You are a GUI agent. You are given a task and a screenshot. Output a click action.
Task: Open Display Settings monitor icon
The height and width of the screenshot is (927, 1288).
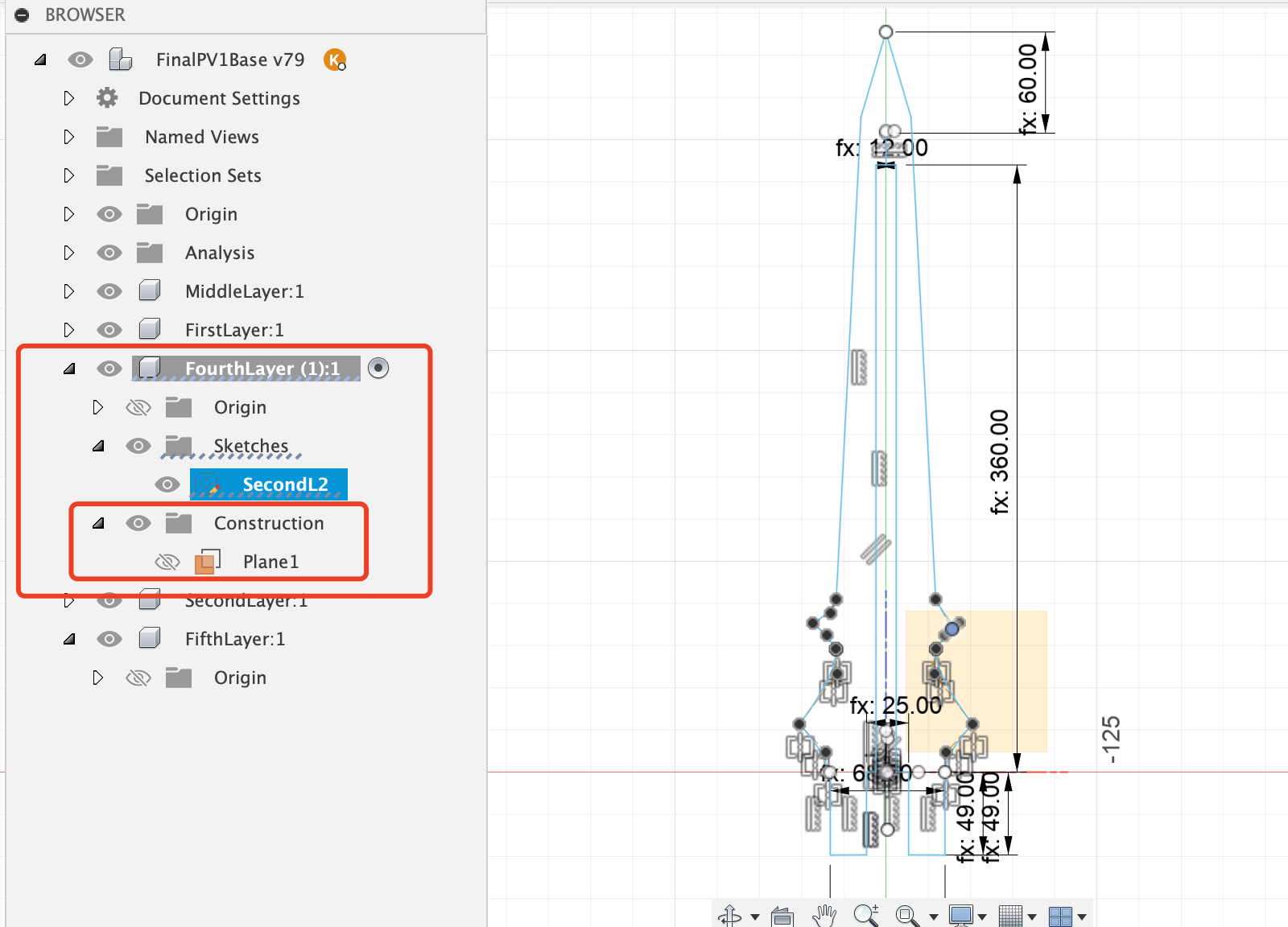tap(961, 916)
